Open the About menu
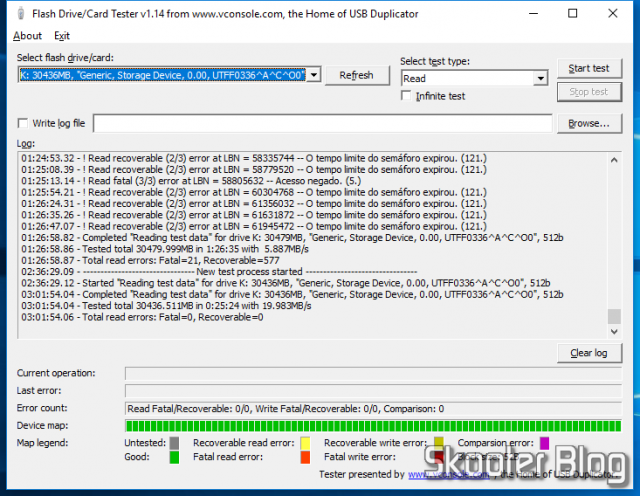The height and width of the screenshot is (496, 640). pyautogui.click(x=27, y=36)
